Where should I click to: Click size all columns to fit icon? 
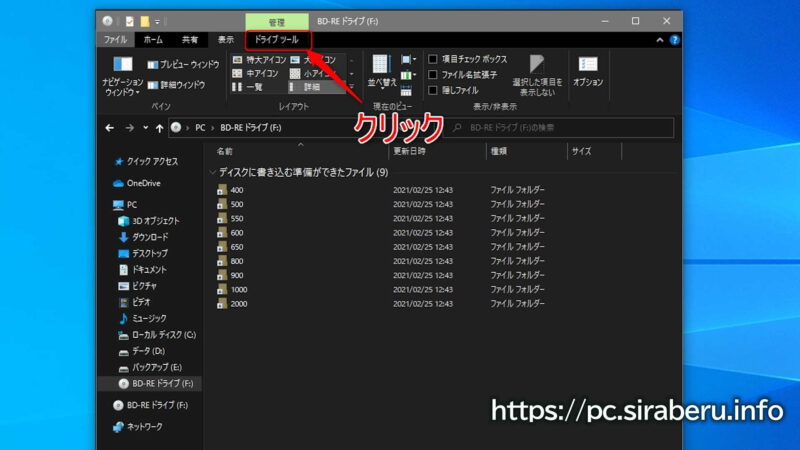point(406,91)
